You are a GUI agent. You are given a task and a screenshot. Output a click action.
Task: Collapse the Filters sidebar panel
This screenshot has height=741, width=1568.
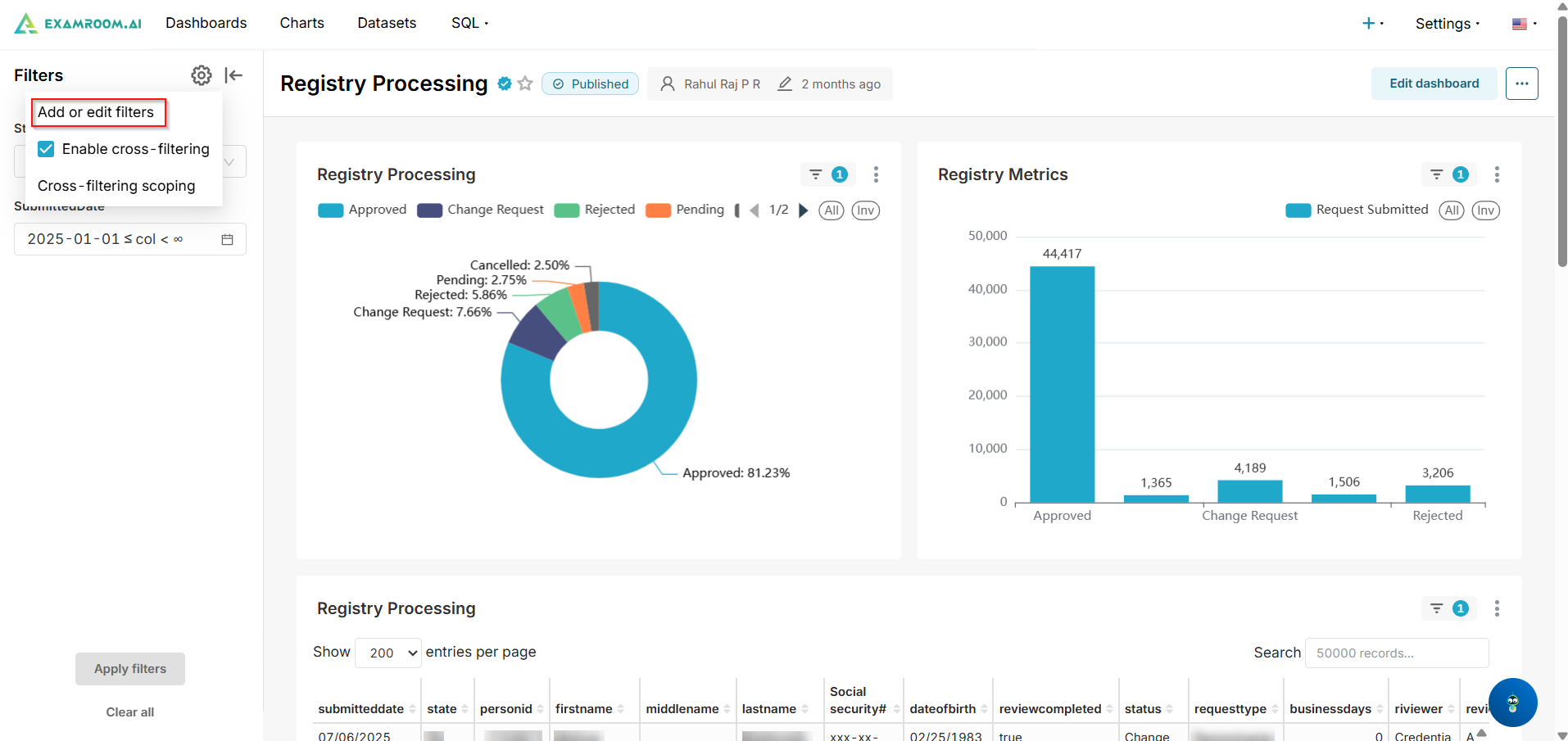coord(233,75)
